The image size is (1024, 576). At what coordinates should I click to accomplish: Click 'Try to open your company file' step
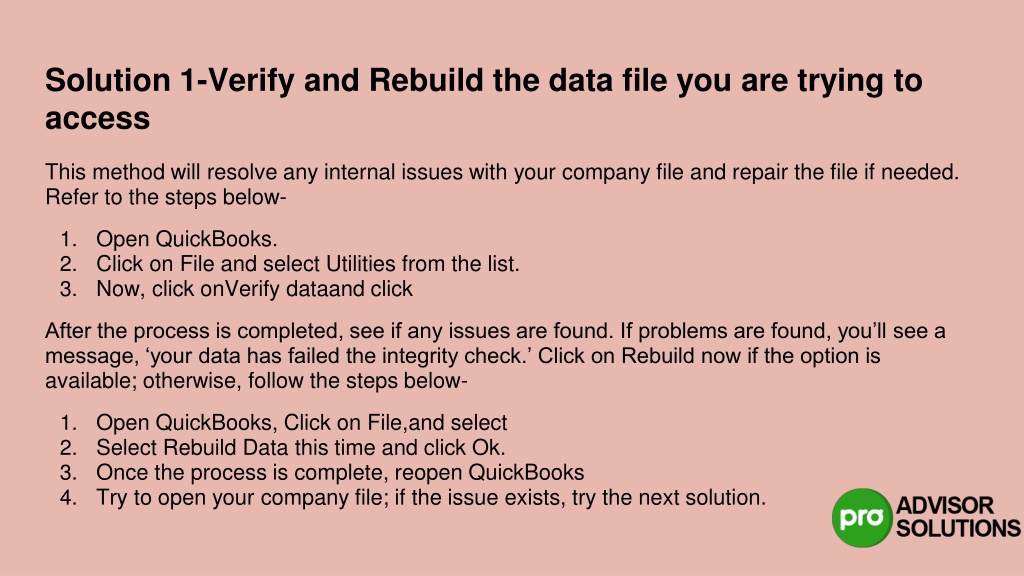pos(431,498)
